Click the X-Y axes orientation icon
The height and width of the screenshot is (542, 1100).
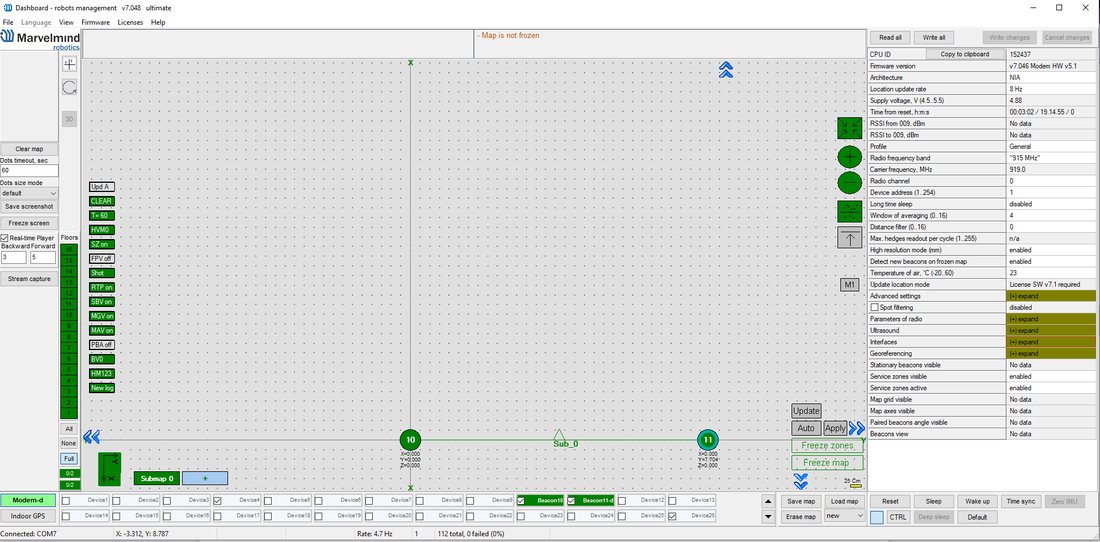pyautogui.click(x=109, y=469)
